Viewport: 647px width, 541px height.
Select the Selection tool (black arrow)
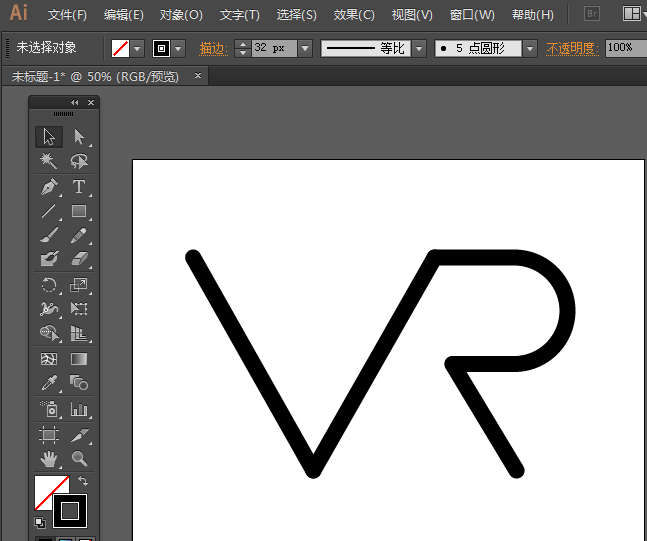49,137
